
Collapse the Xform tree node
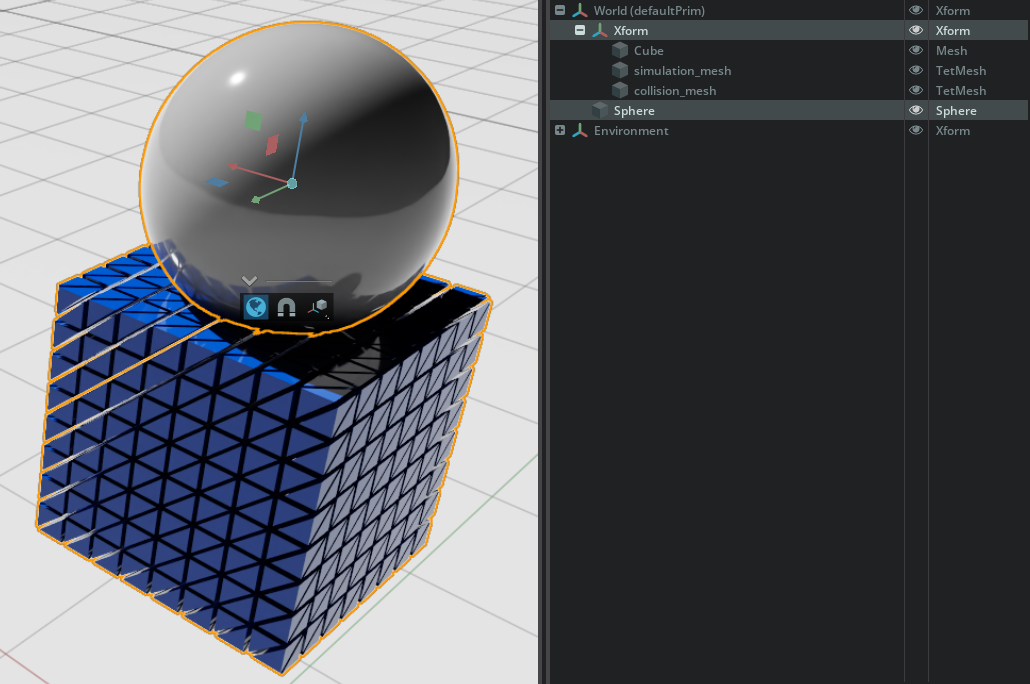point(580,31)
